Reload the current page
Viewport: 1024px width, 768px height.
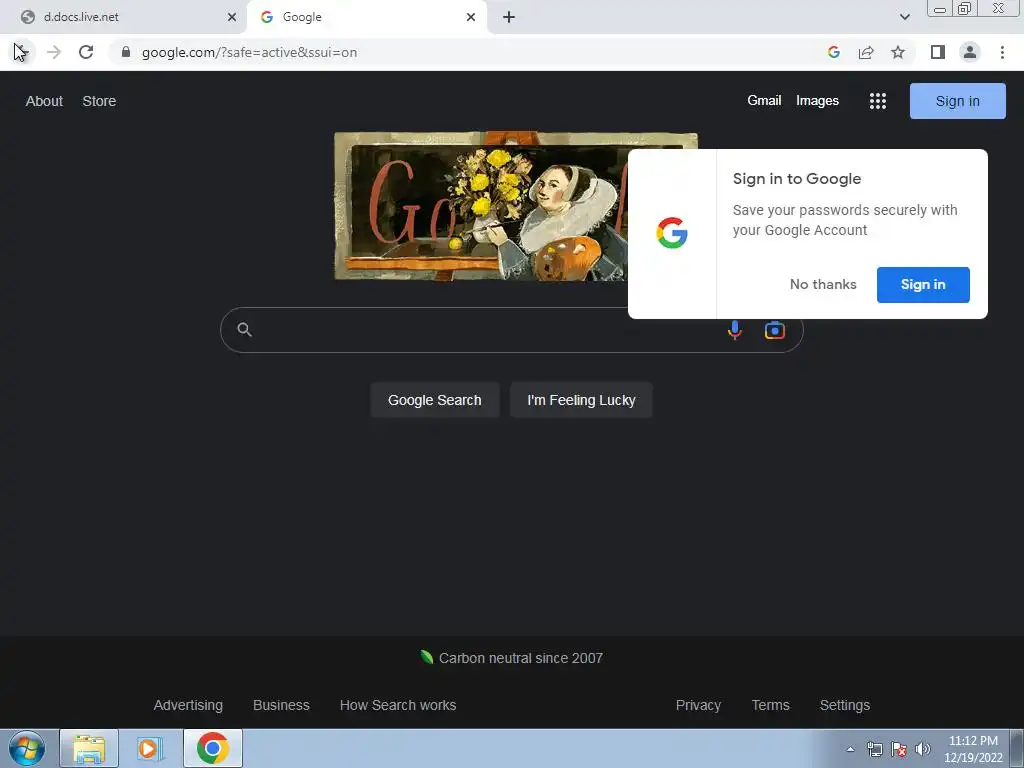point(86,52)
